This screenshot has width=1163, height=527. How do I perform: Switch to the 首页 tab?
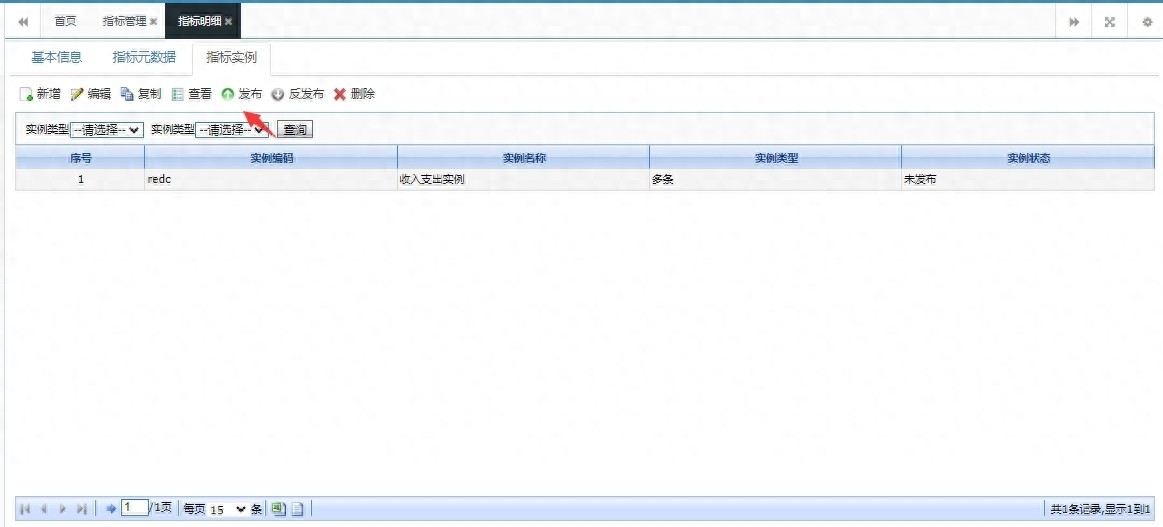(65, 21)
